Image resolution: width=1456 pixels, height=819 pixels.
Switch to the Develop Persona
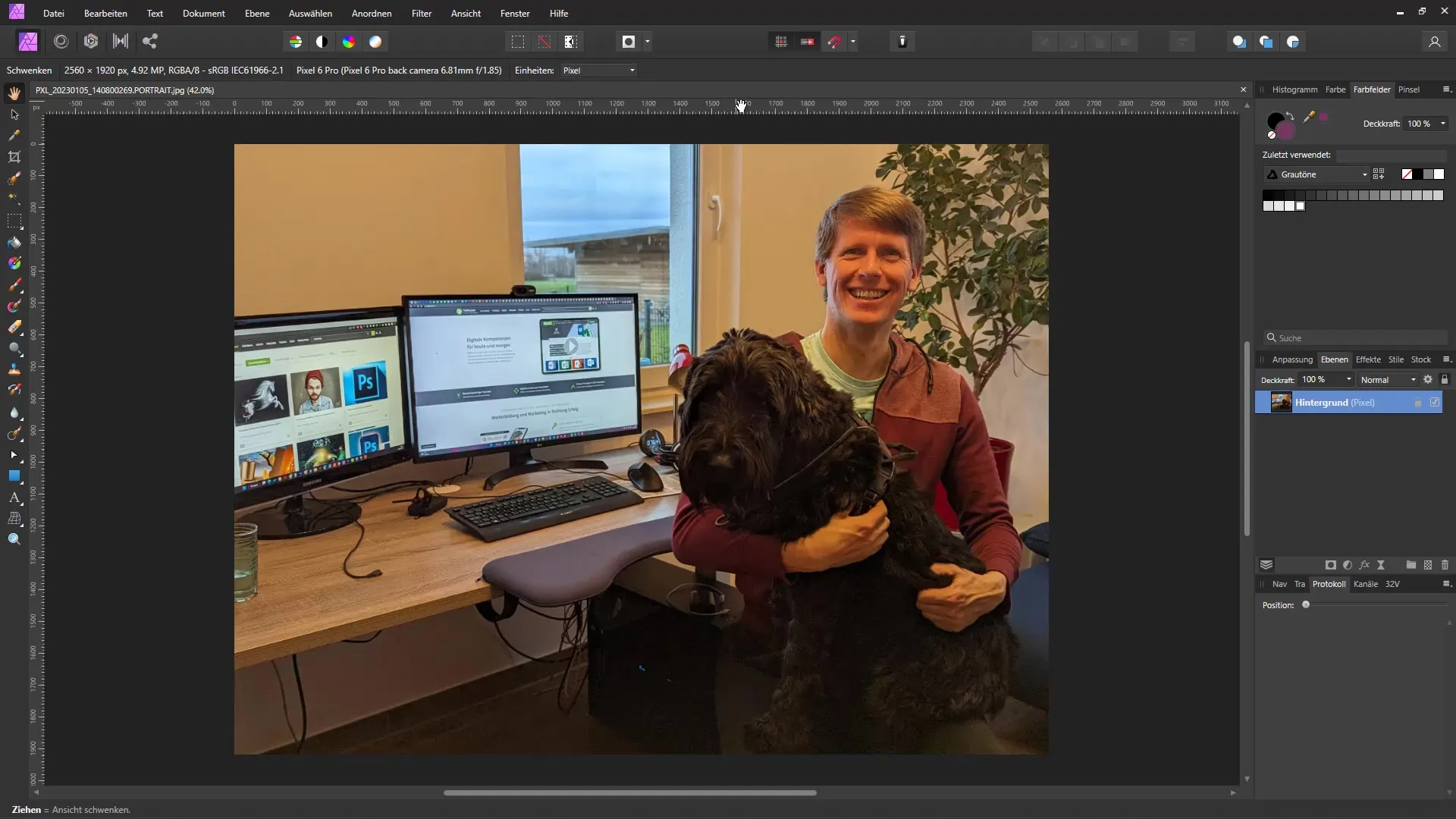91,42
